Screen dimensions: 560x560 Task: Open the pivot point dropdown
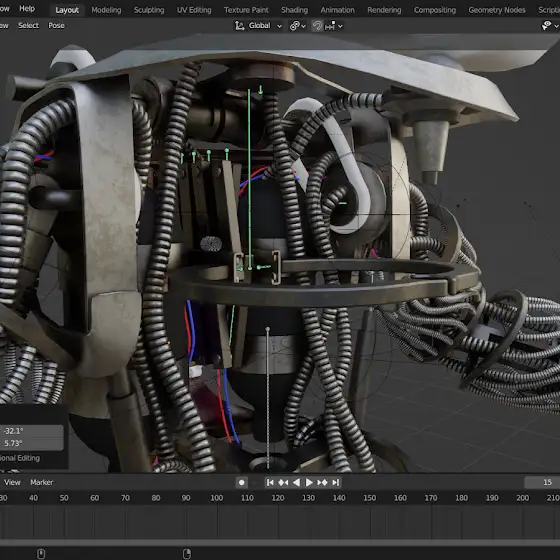298,26
